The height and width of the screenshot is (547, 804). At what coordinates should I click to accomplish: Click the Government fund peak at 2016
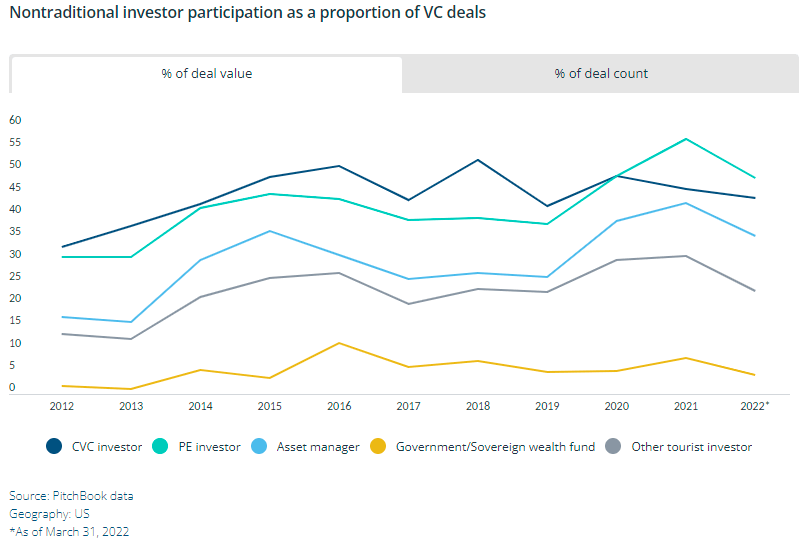pyautogui.click(x=339, y=343)
